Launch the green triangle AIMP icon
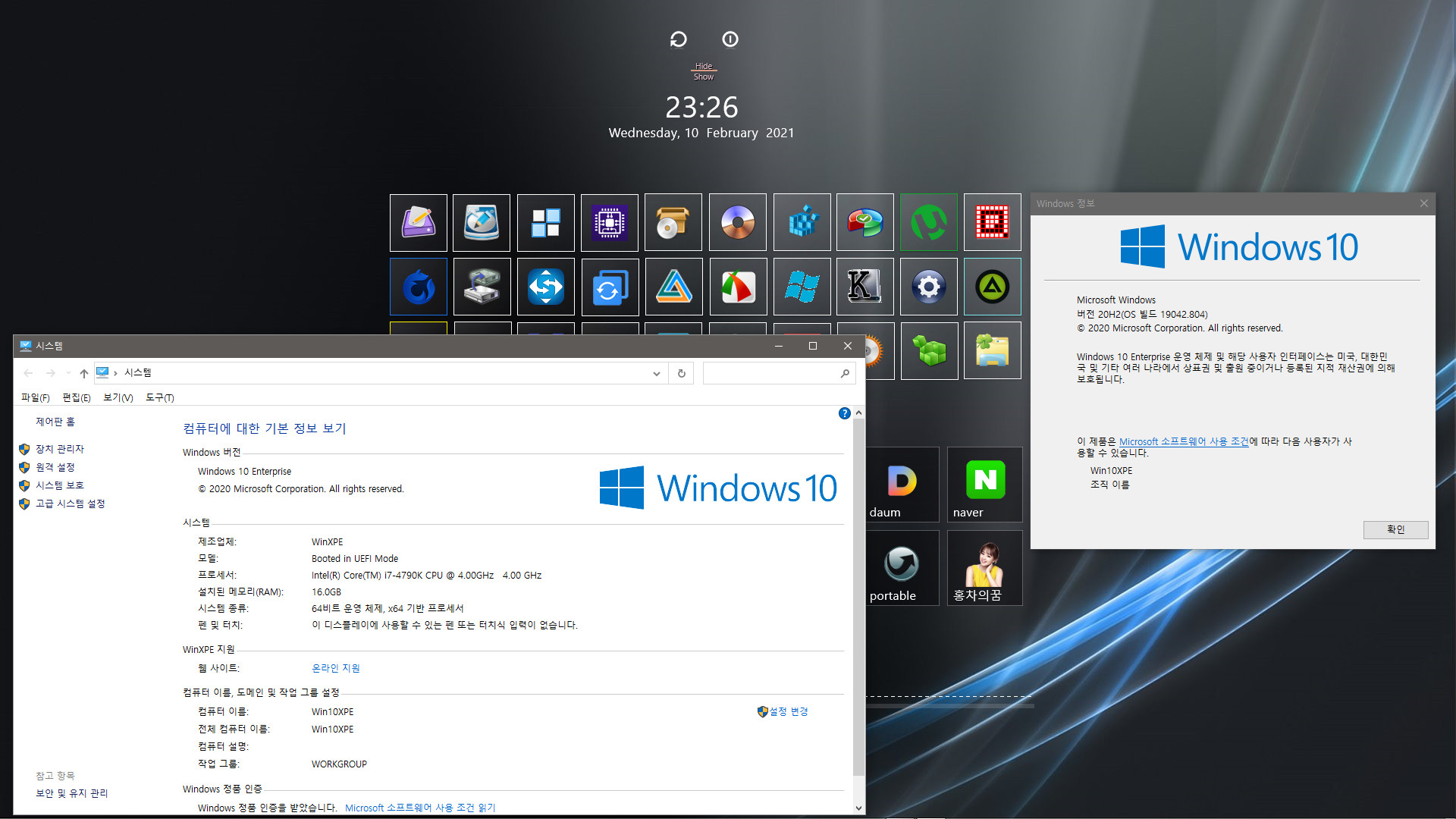This screenshot has width=1456, height=819. (993, 287)
